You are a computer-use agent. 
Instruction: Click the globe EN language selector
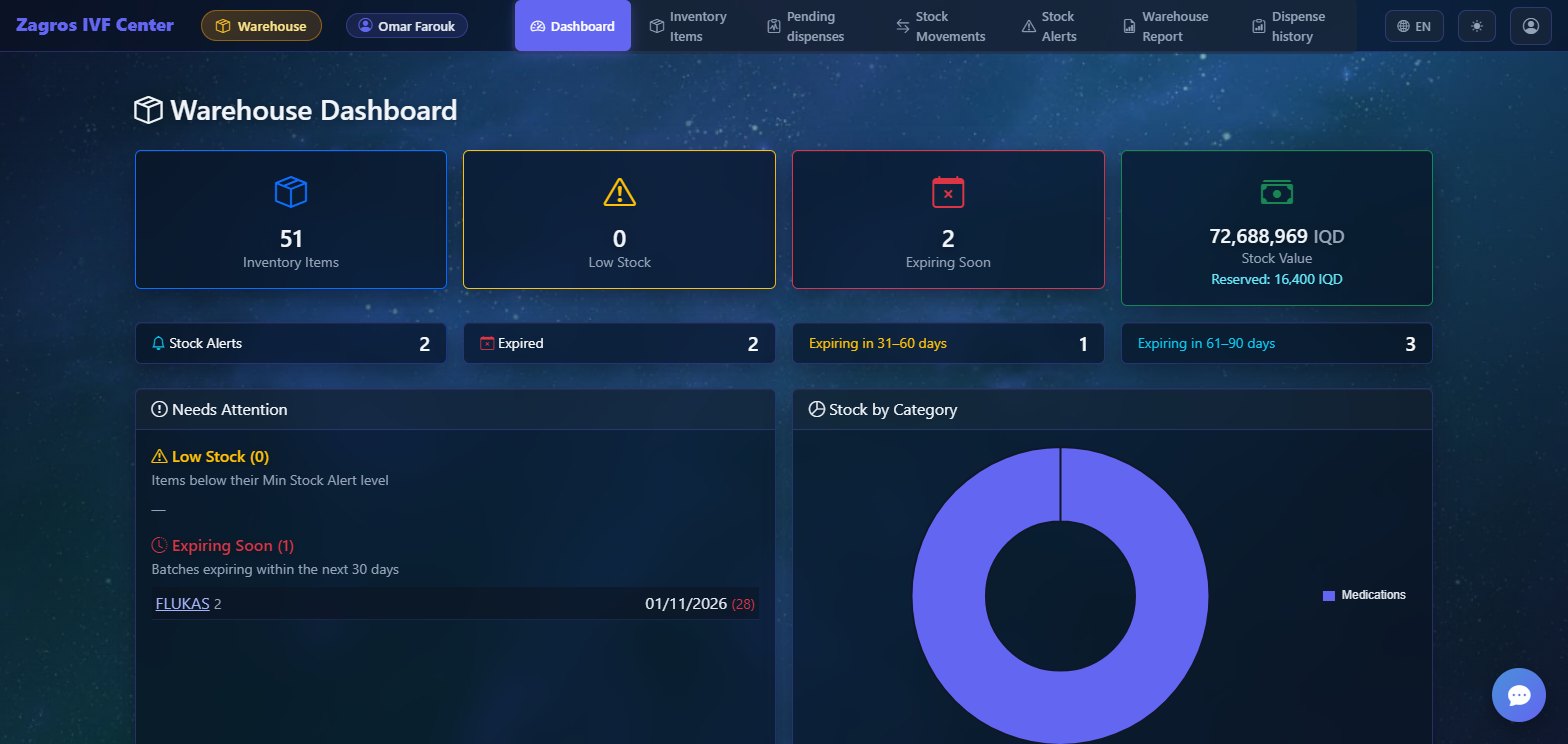1414,26
